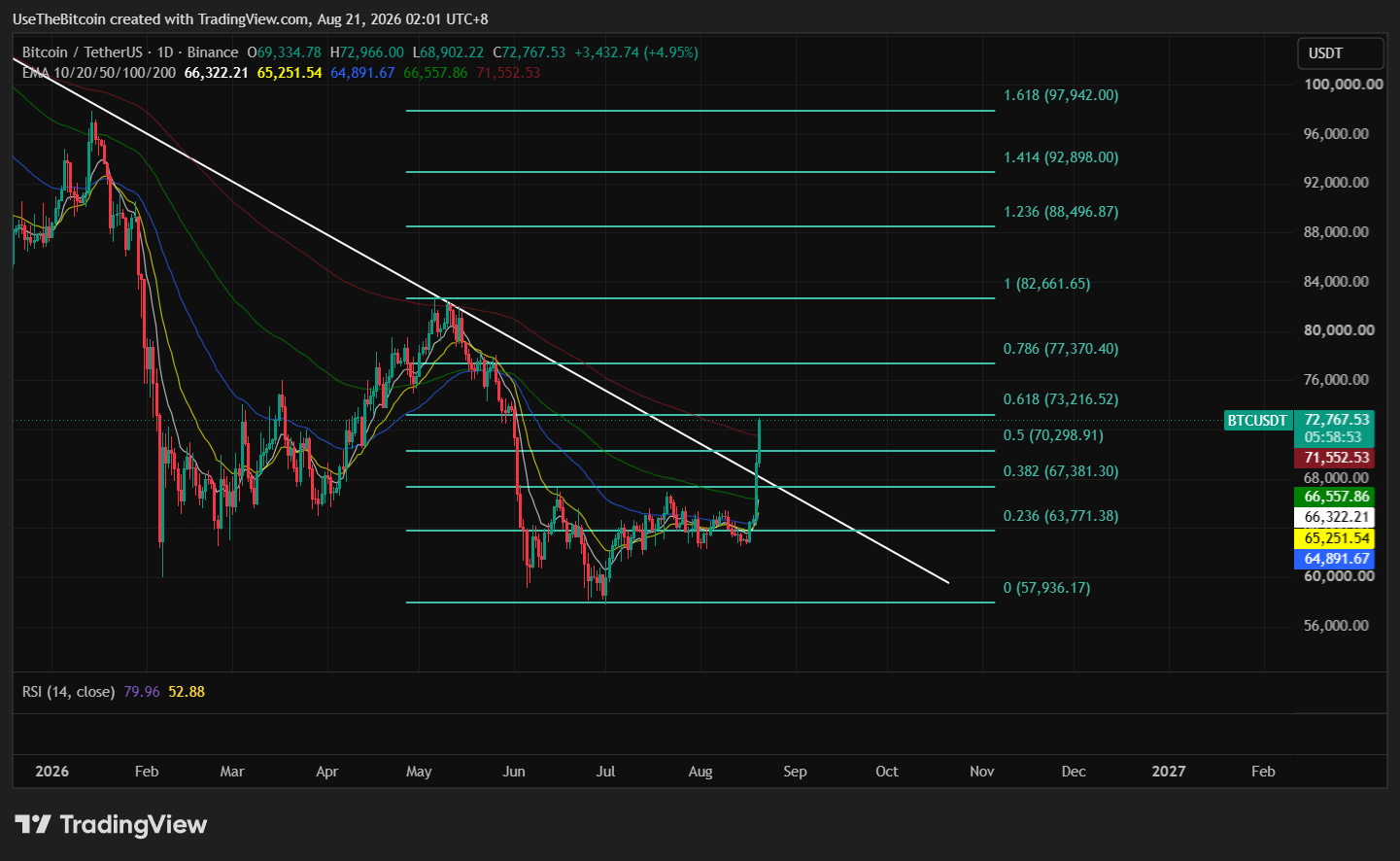
Task: Click the Sep label on time axis
Action: [795, 772]
